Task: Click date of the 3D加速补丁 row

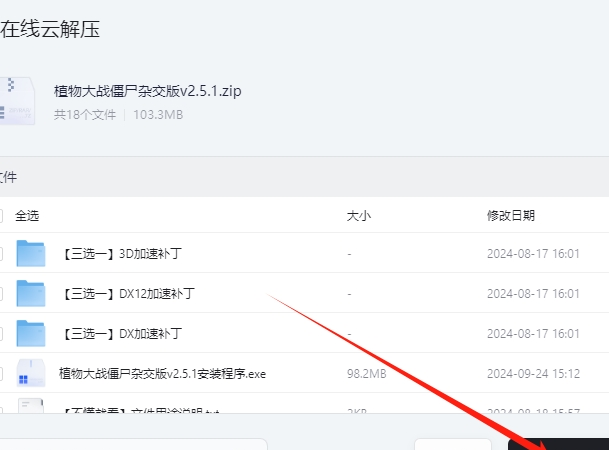Action: 533,254
